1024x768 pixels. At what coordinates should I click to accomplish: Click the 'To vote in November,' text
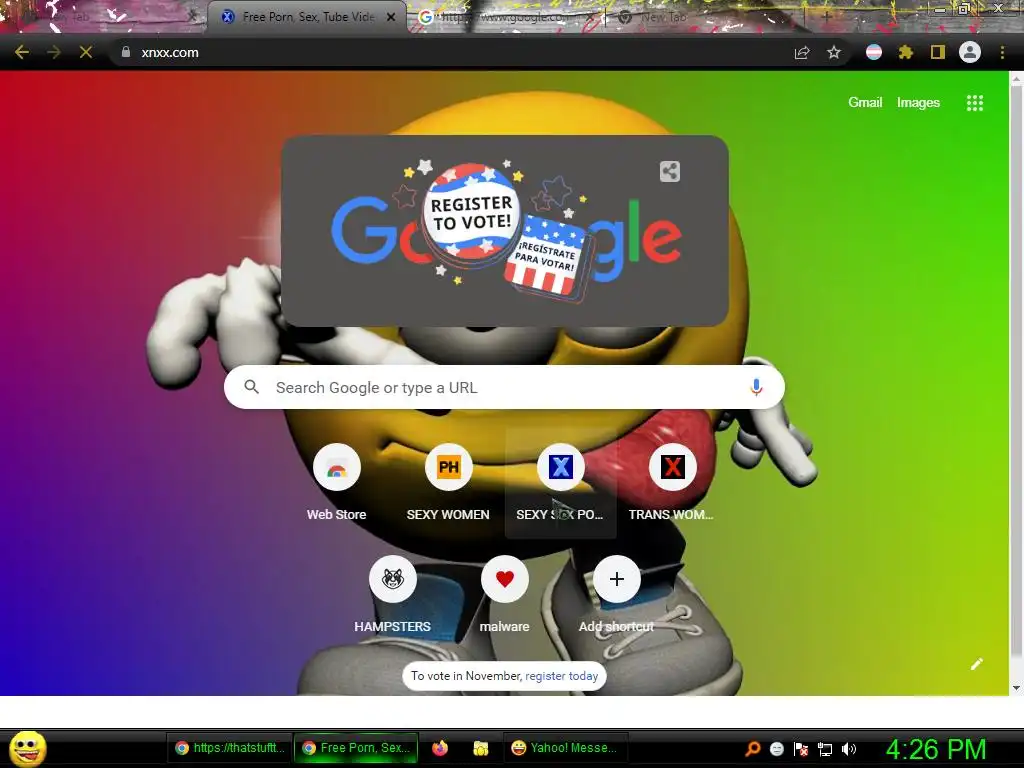466,676
